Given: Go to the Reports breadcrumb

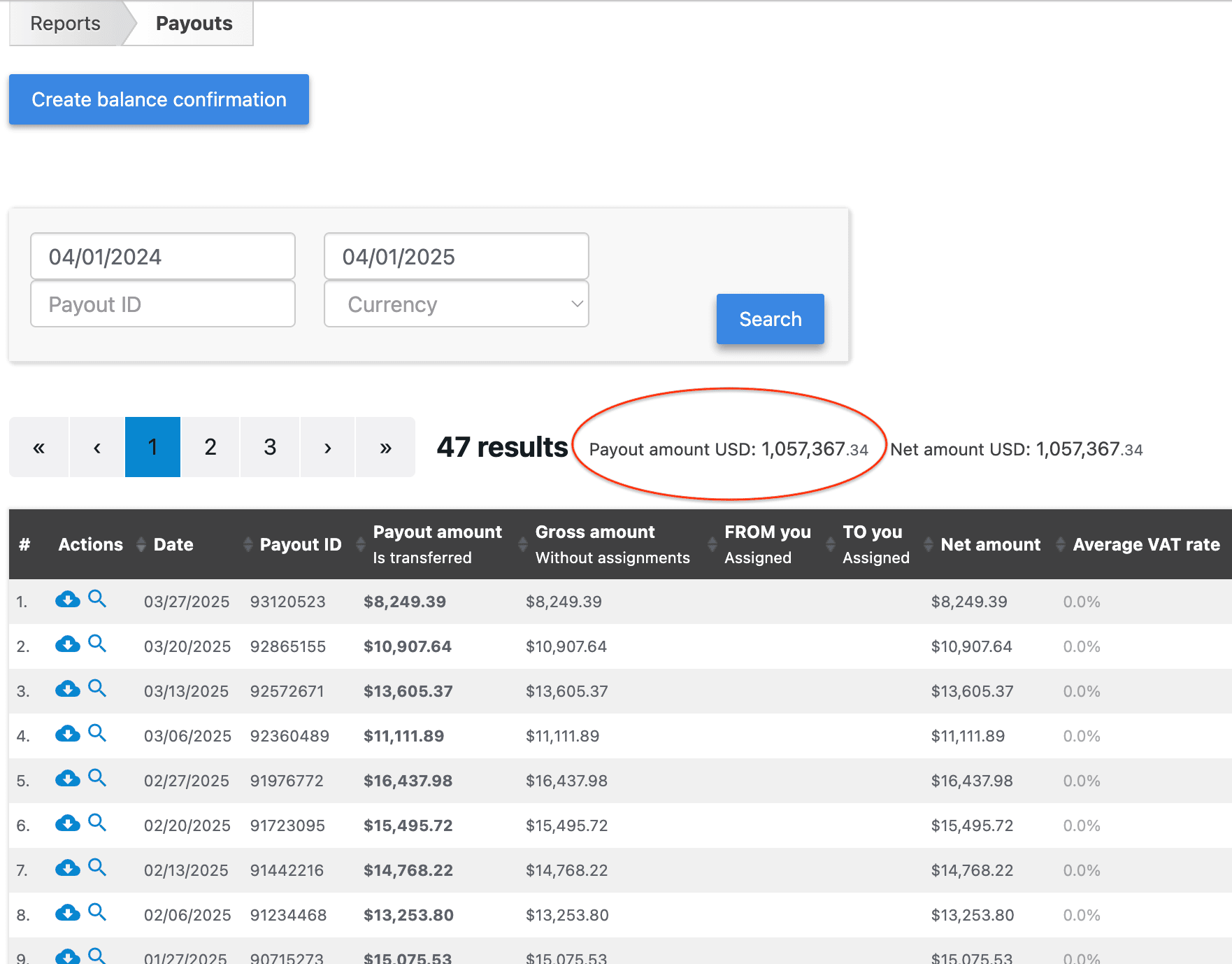Looking at the screenshot, I should (65, 23).
